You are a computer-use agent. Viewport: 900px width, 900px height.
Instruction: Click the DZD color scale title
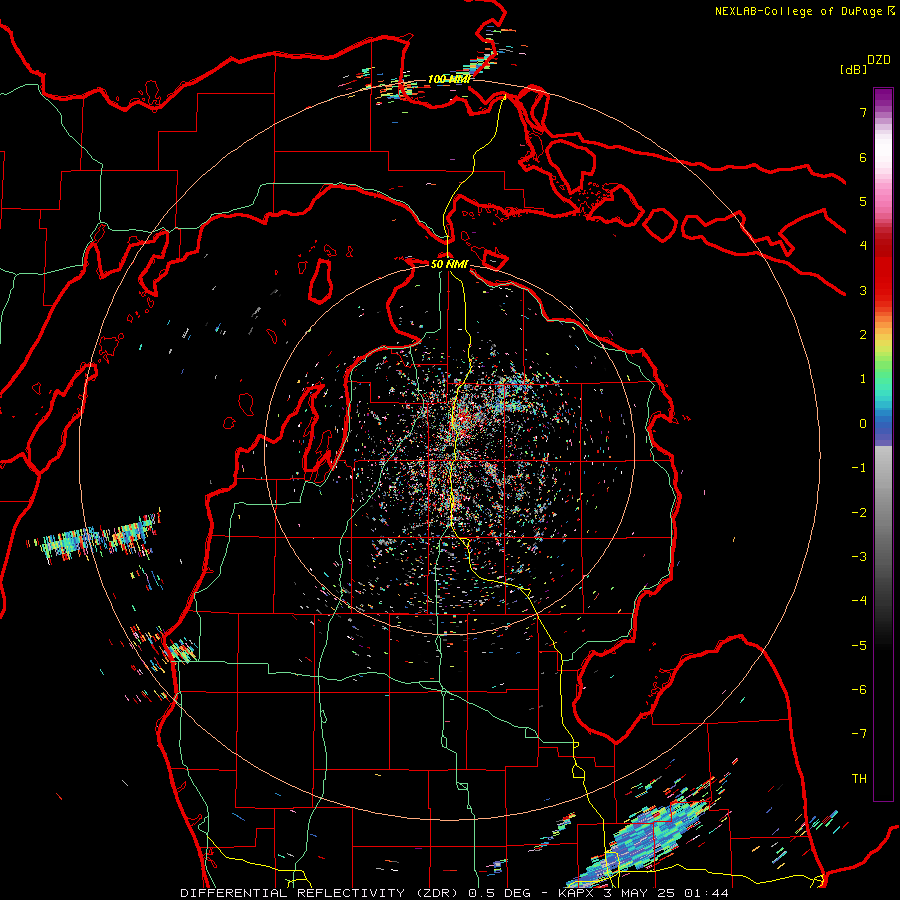[879, 60]
